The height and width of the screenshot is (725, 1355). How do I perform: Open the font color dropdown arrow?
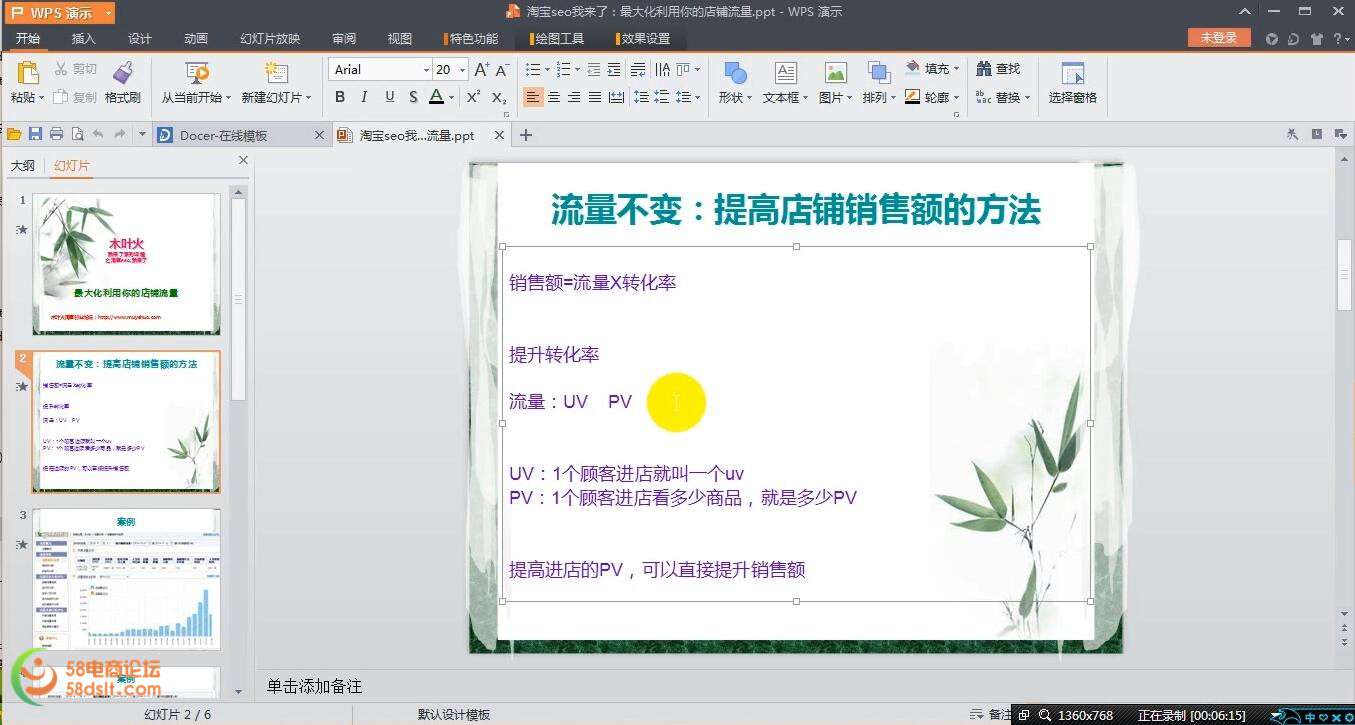pos(451,98)
